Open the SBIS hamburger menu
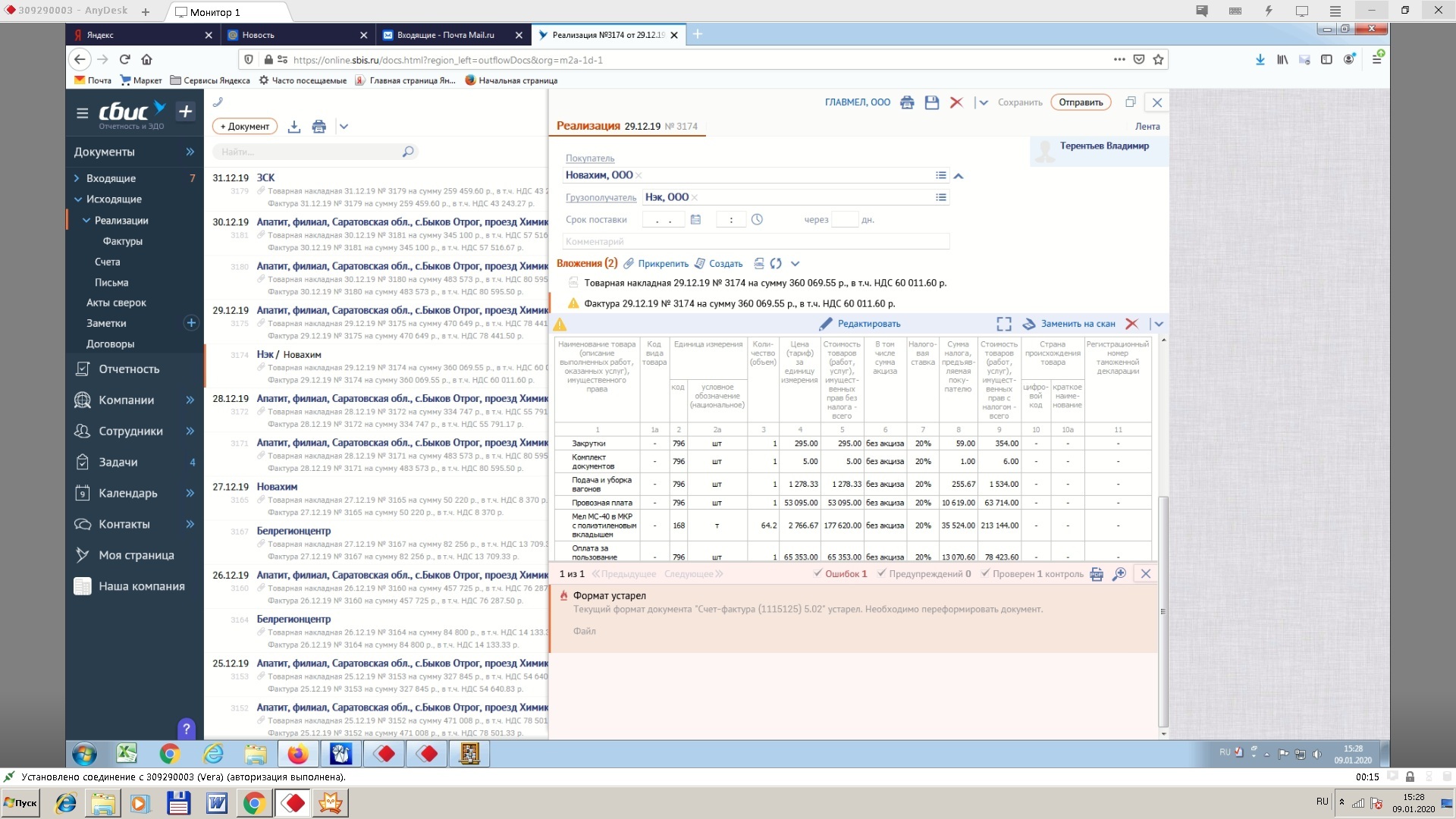Viewport: 1456px width, 819px height. coord(82,113)
